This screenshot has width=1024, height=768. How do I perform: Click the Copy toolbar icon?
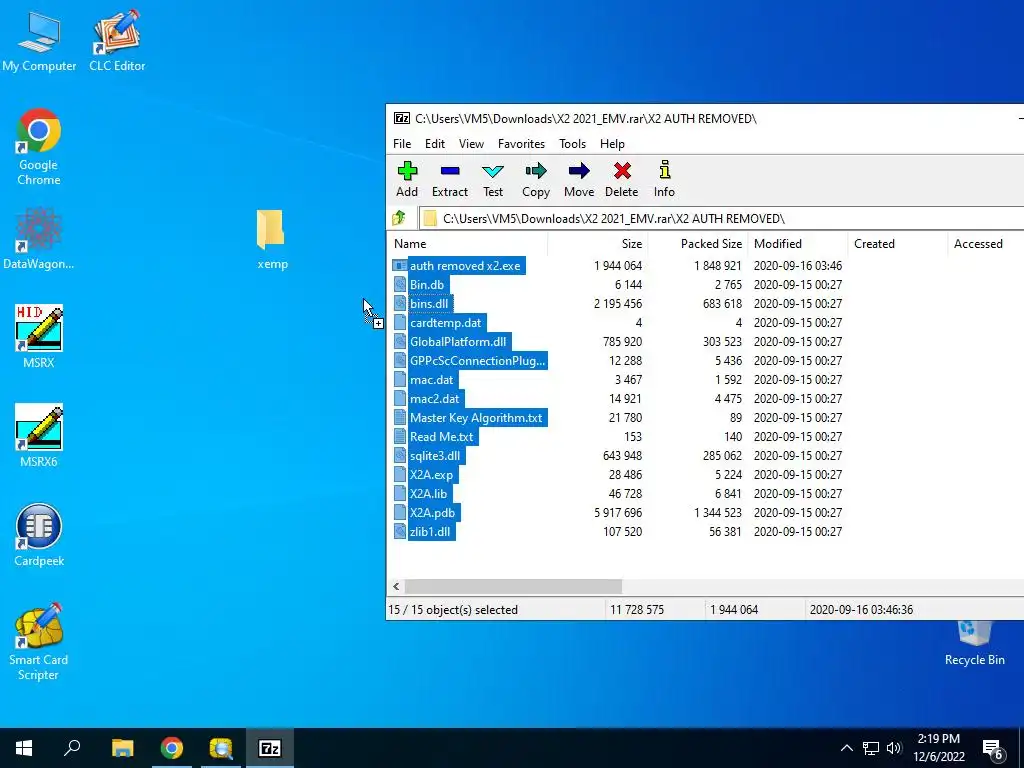pyautogui.click(x=536, y=179)
